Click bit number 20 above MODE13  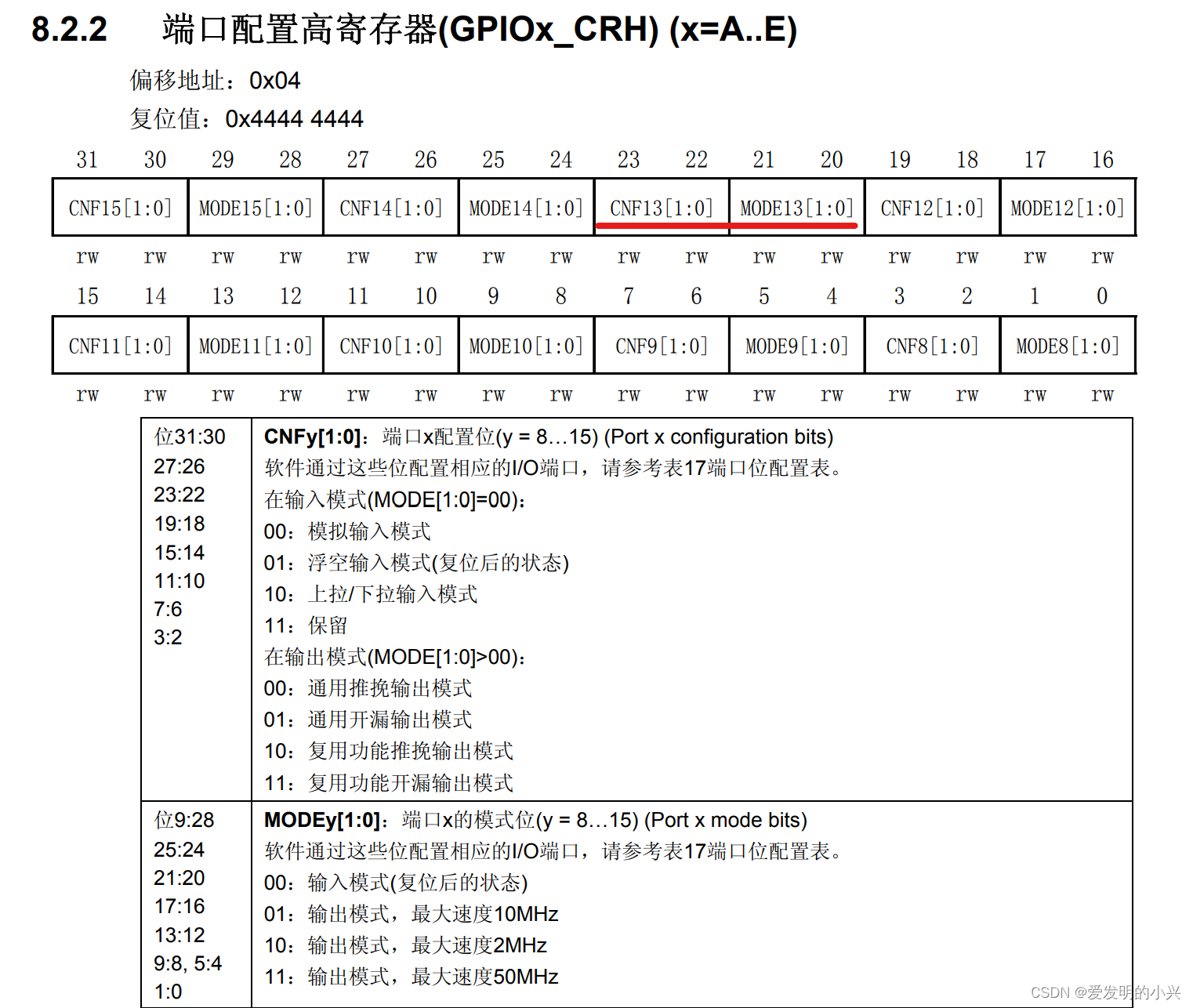pos(832,160)
